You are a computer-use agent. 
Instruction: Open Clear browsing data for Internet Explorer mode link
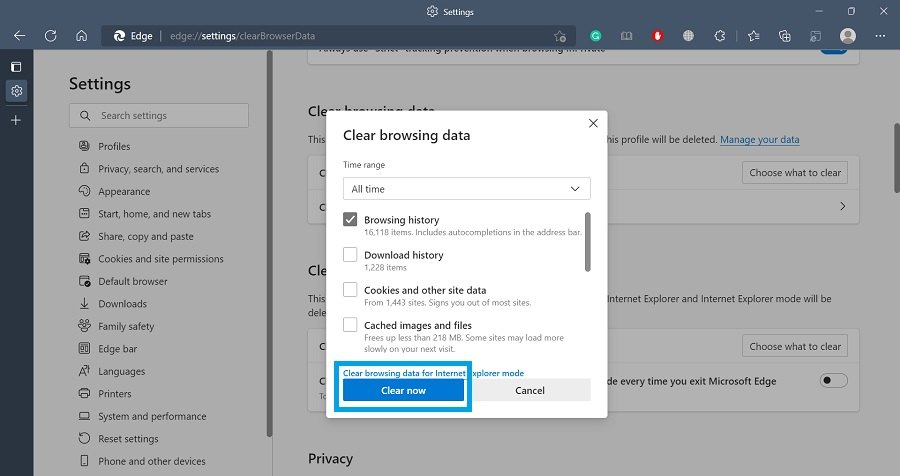(433, 373)
